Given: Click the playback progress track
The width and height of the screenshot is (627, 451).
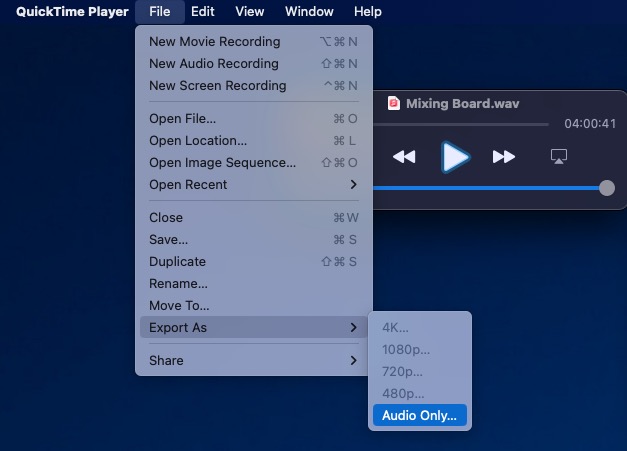Looking at the screenshot, I should pos(461,125).
